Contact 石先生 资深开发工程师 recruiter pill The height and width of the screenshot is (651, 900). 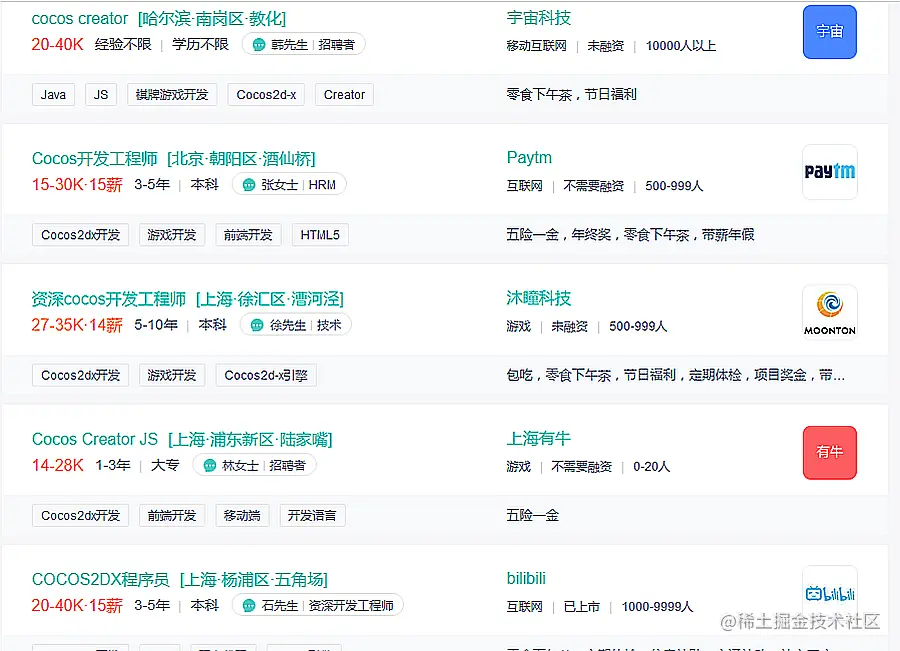point(317,606)
